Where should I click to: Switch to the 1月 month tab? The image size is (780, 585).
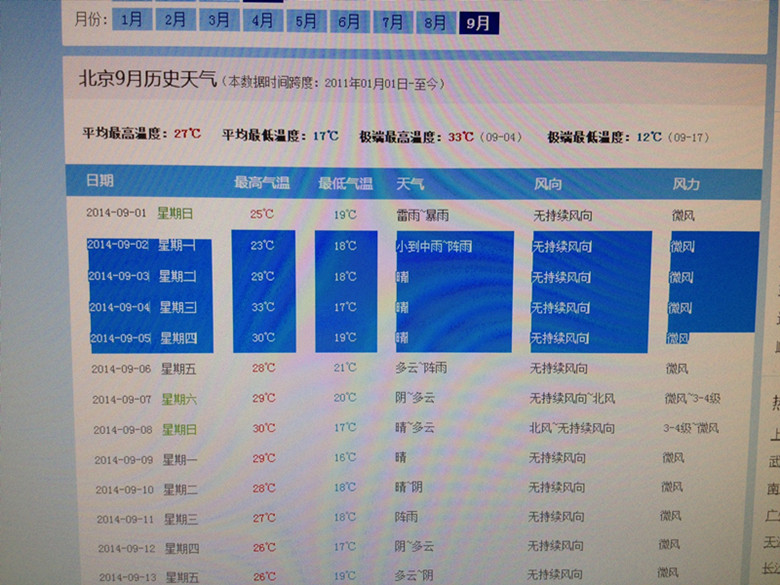(x=131, y=19)
